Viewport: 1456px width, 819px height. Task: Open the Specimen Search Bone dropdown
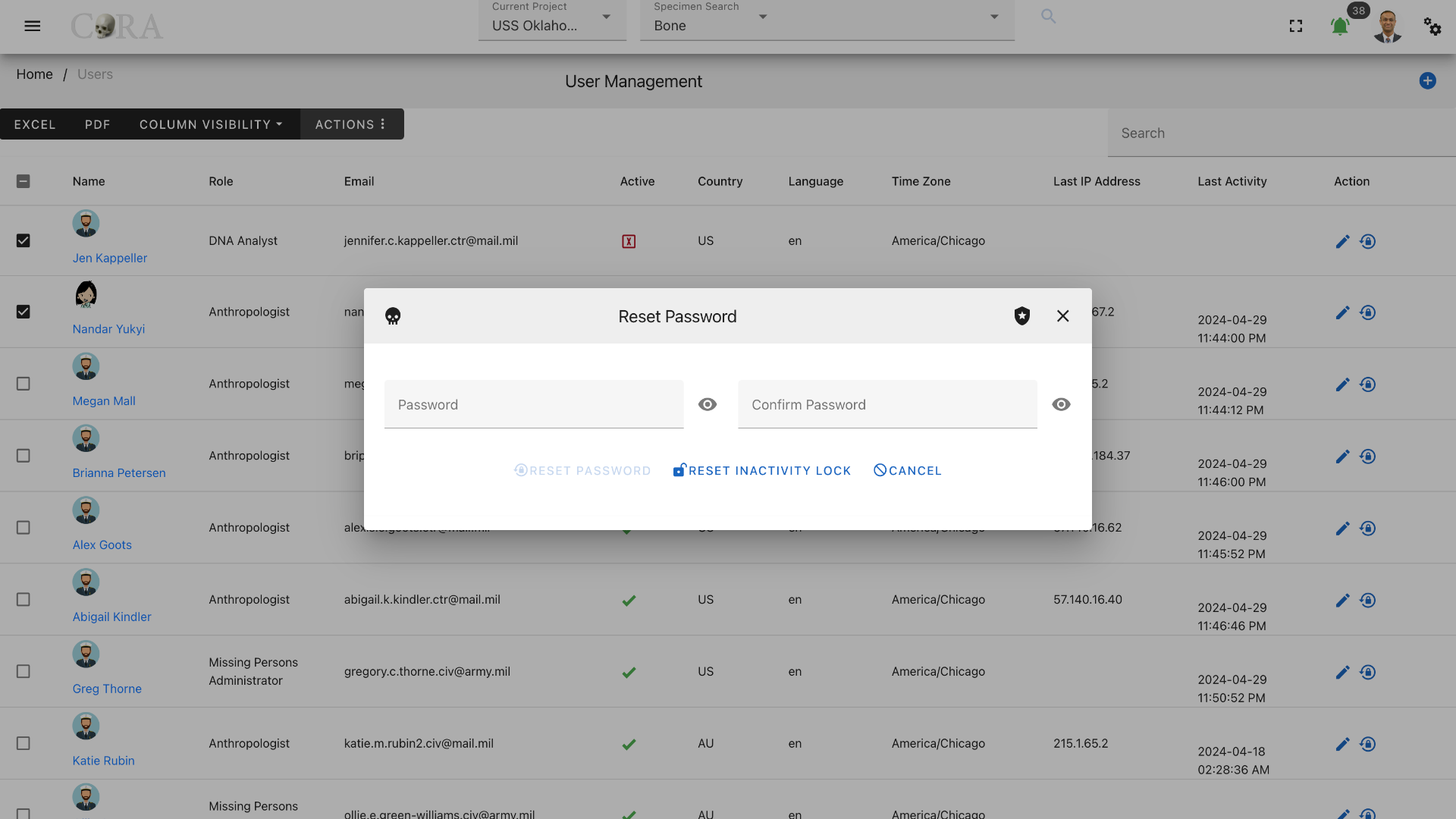[827, 20]
